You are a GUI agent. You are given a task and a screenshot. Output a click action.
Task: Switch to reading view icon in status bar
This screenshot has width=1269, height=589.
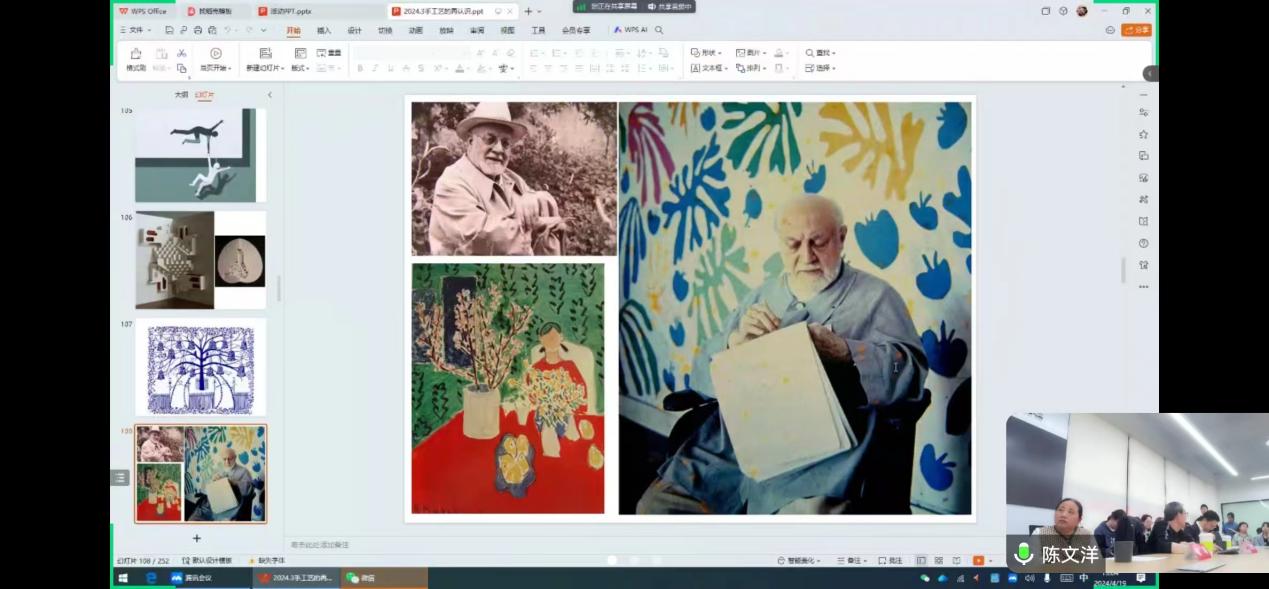957,560
